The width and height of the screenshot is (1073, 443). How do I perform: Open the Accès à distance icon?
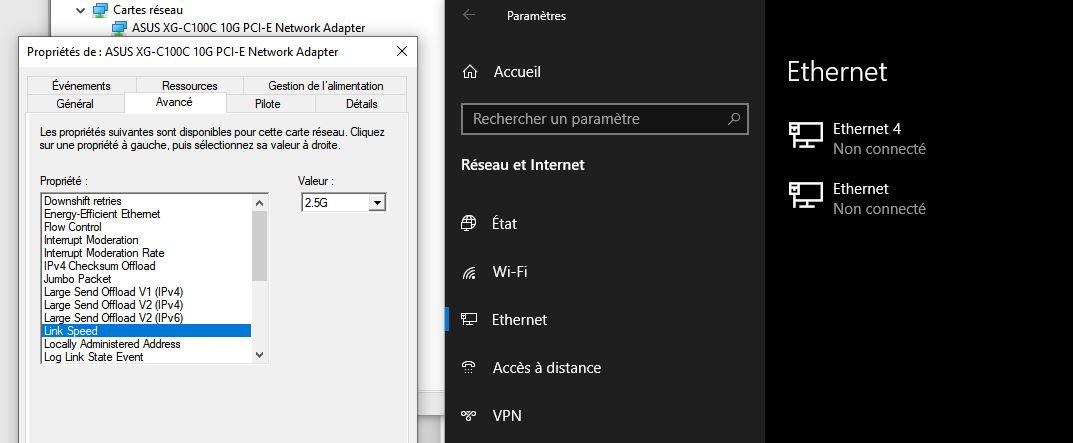click(469, 368)
